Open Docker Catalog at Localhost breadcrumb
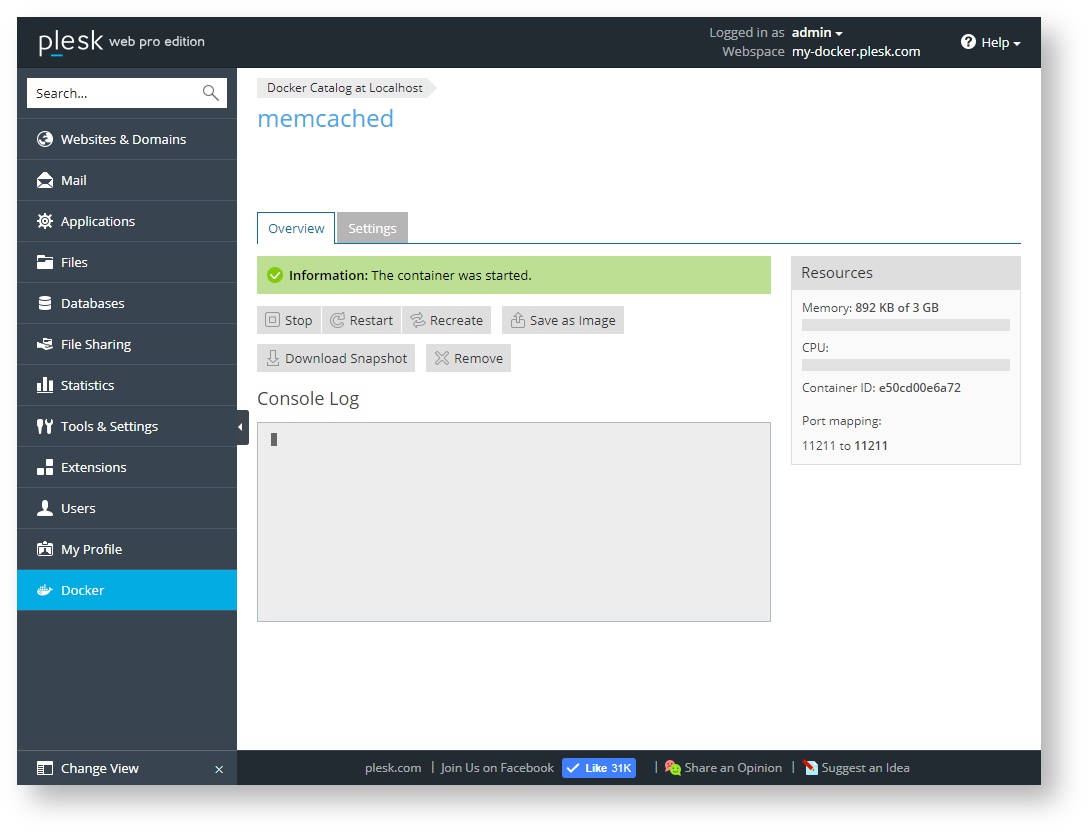1089x833 pixels. [344, 88]
